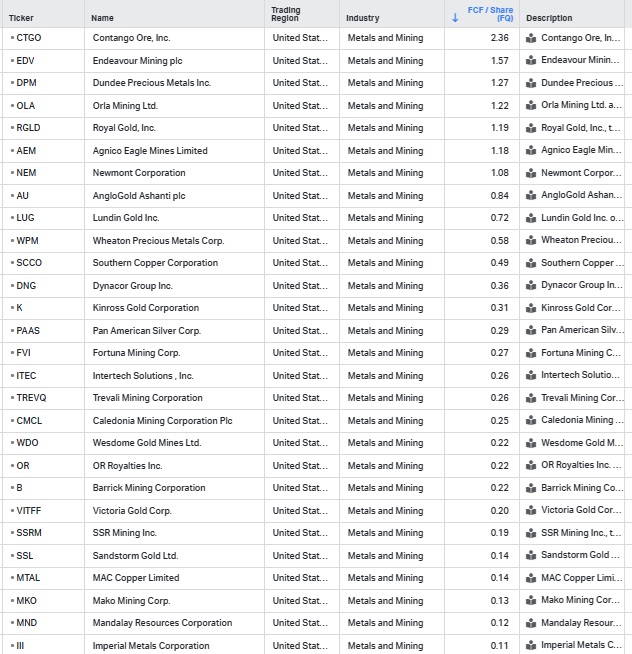Click the Description text for MAC Copper
Screen dimensions: 632x654
pyautogui.click(x=581, y=578)
